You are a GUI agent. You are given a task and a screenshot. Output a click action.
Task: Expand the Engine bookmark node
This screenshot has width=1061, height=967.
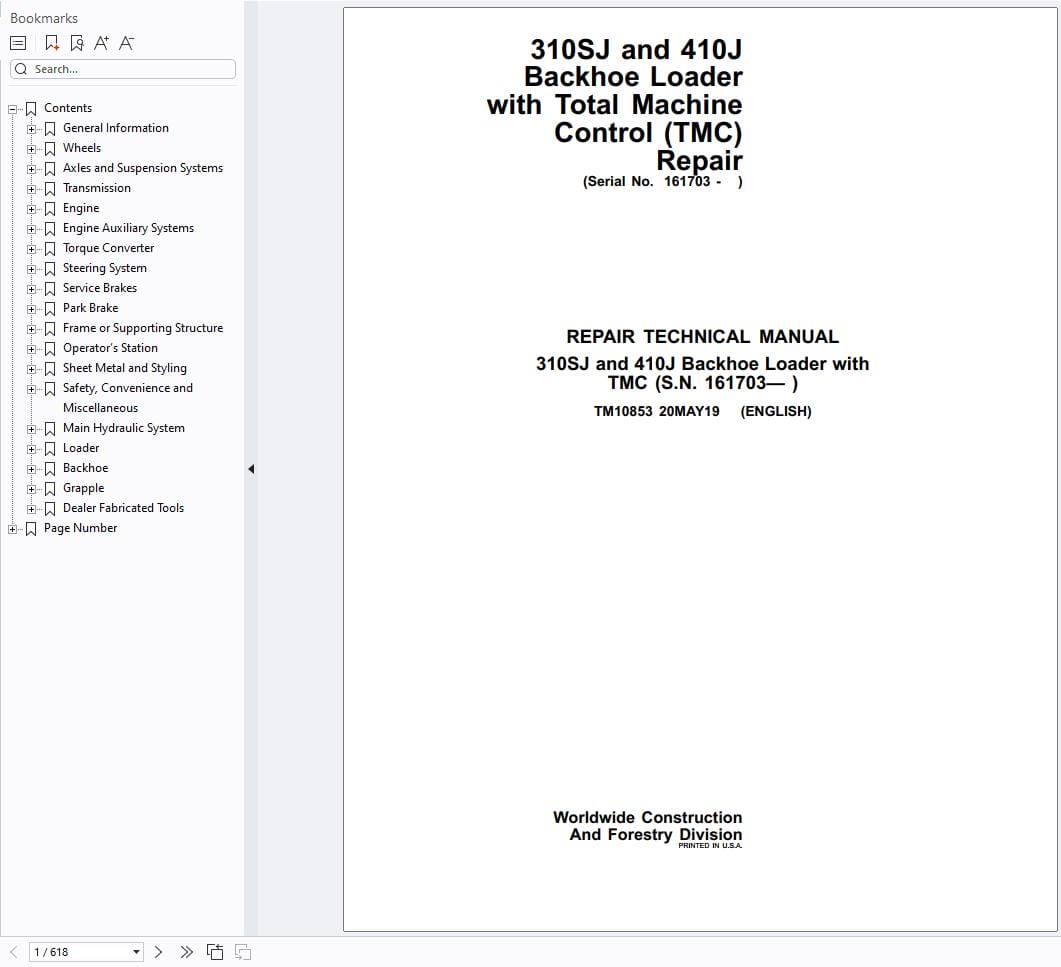(x=31, y=209)
